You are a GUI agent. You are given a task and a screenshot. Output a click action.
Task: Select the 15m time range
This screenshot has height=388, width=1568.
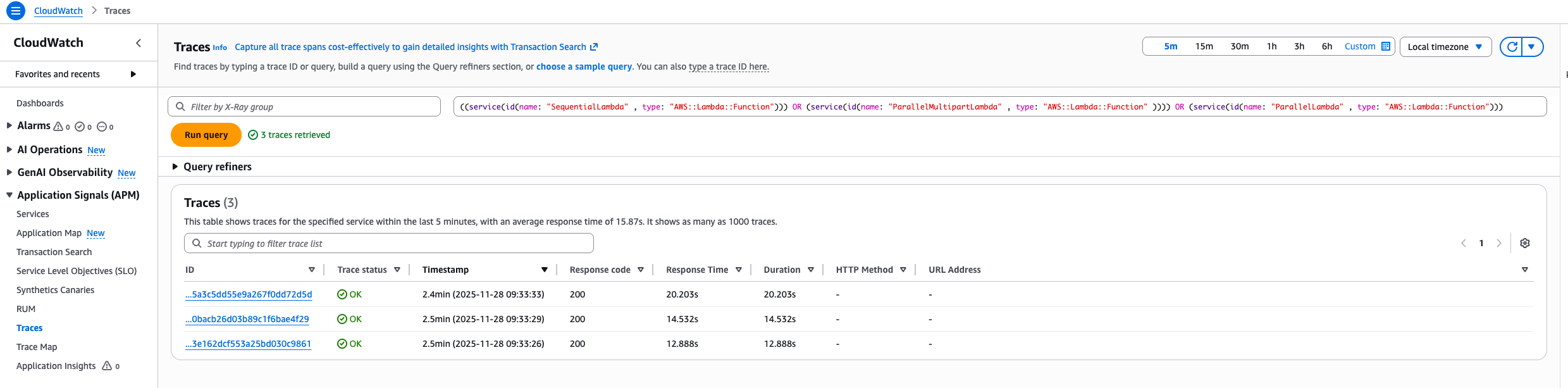tap(1204, 46)
